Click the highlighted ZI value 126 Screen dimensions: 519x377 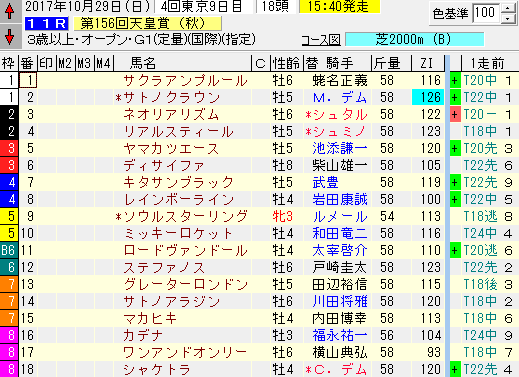pyautogui.click(x=428, y=98)
